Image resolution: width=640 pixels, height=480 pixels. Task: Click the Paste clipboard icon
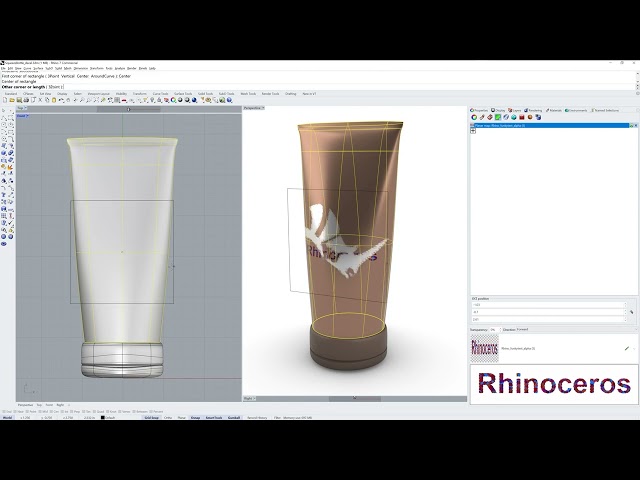(54, 100)
